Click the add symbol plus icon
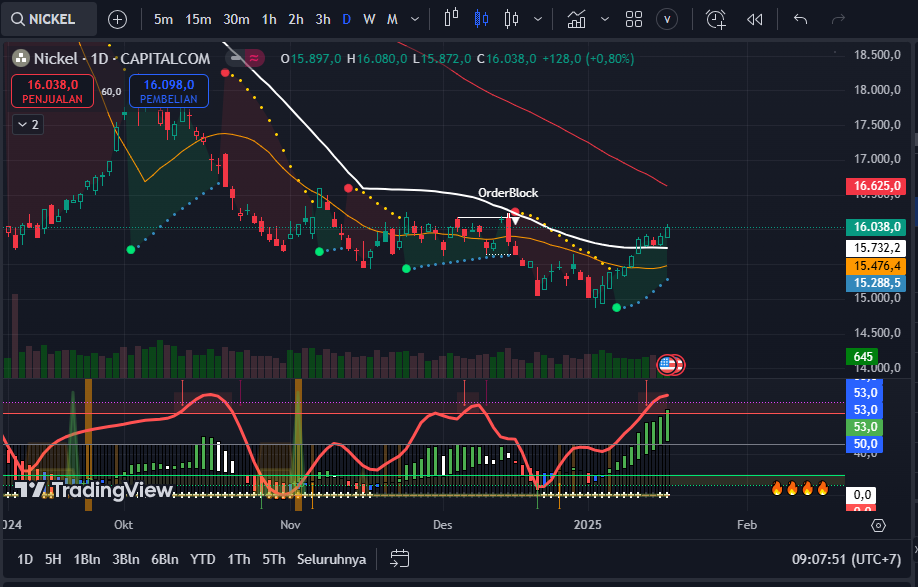918x587 pixels. [117, 19]
